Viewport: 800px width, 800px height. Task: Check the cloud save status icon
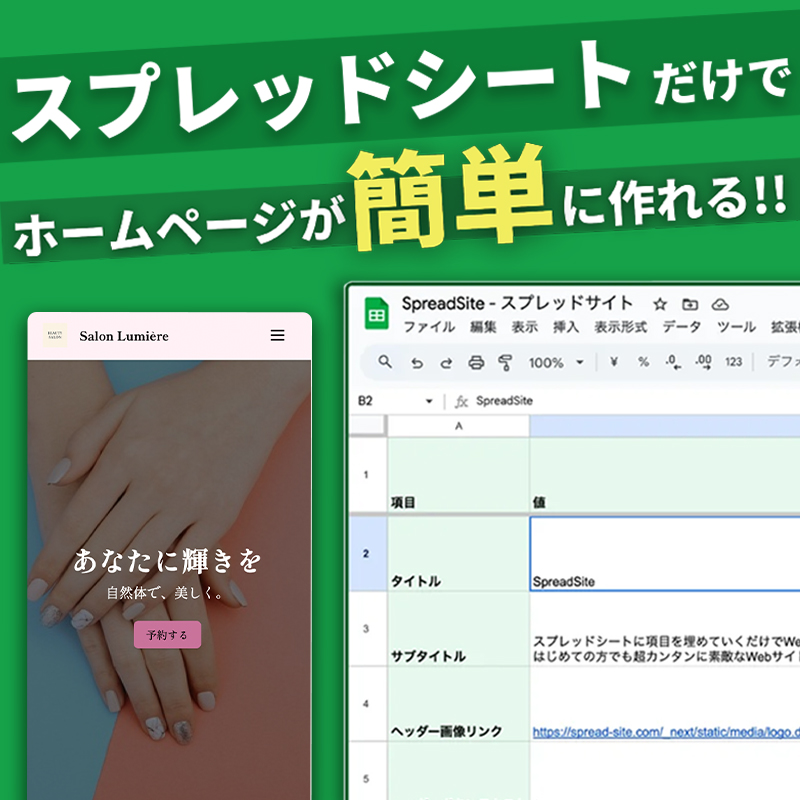[720, 304]
